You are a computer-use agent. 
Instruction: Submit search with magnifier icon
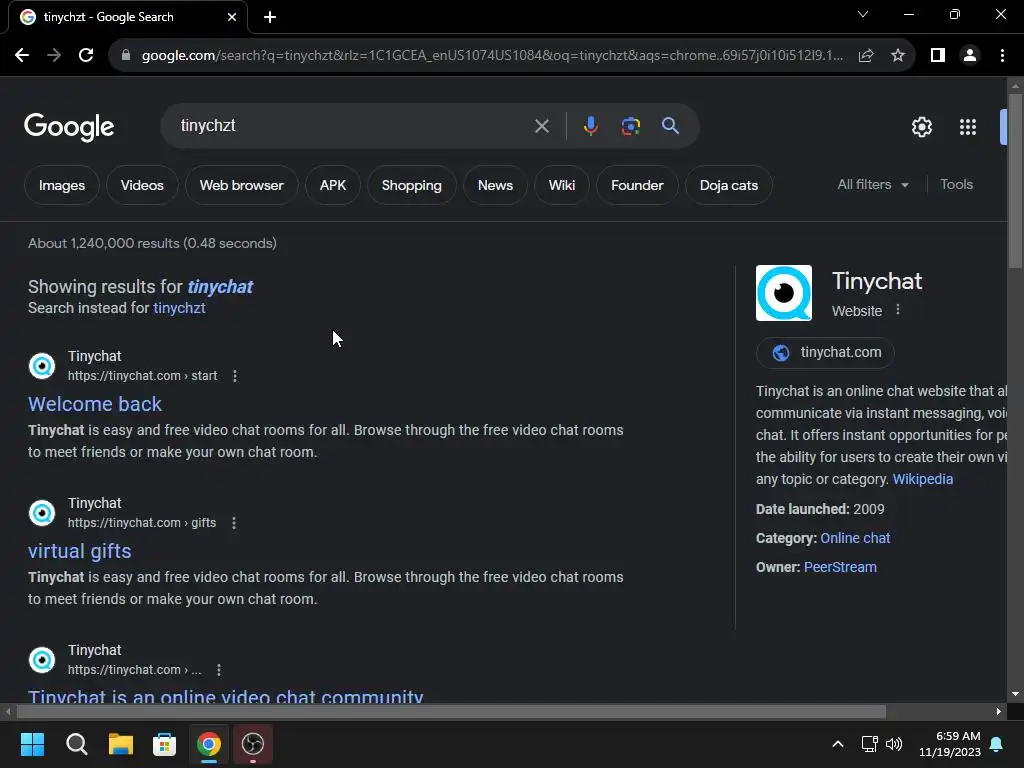coord(670,126)
